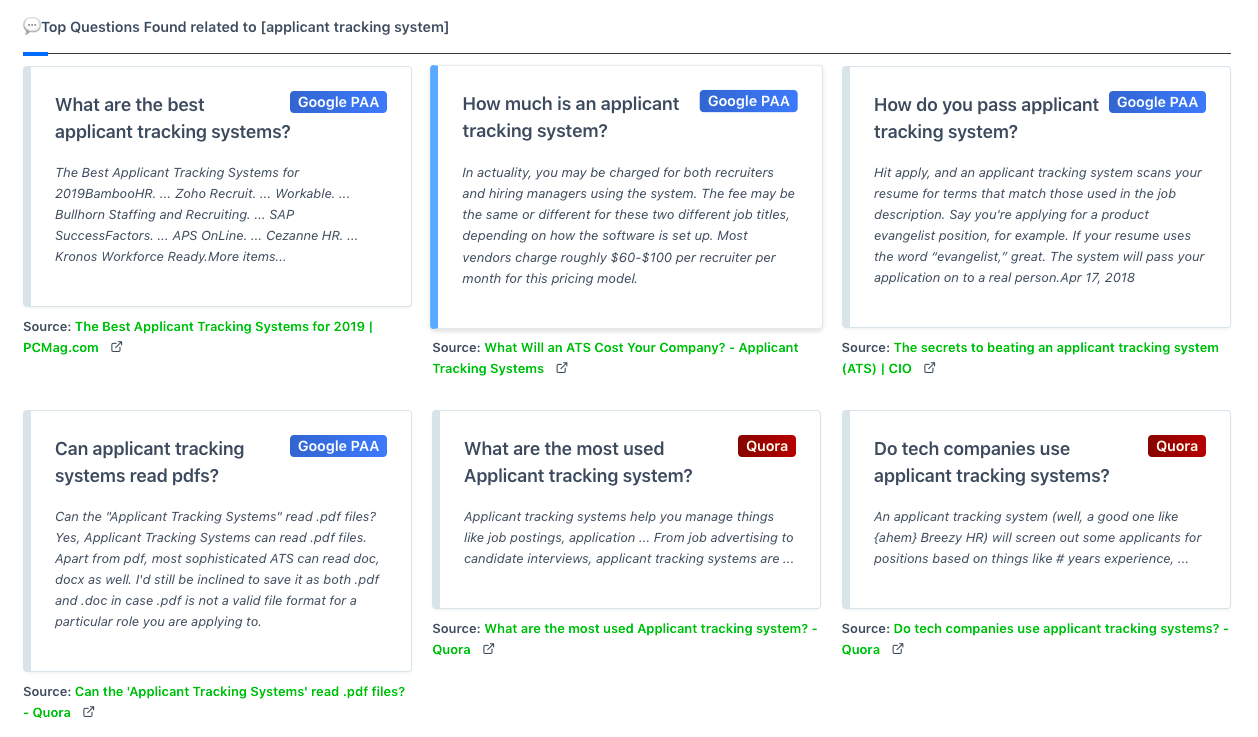This screenshot has height=737, width=1258.
Task: Select the How much is an applicant tracking system card
Action: 626,197
